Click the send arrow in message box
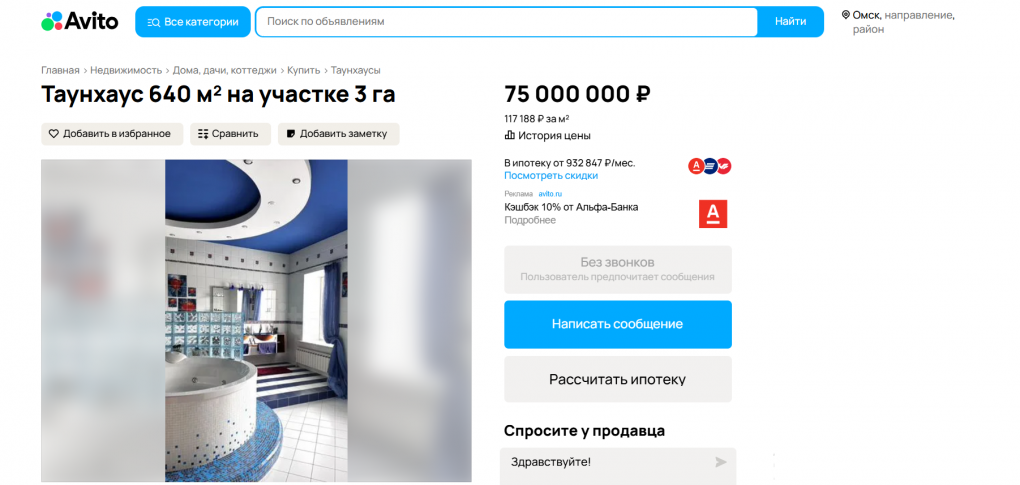 click(x=720, y=462)
